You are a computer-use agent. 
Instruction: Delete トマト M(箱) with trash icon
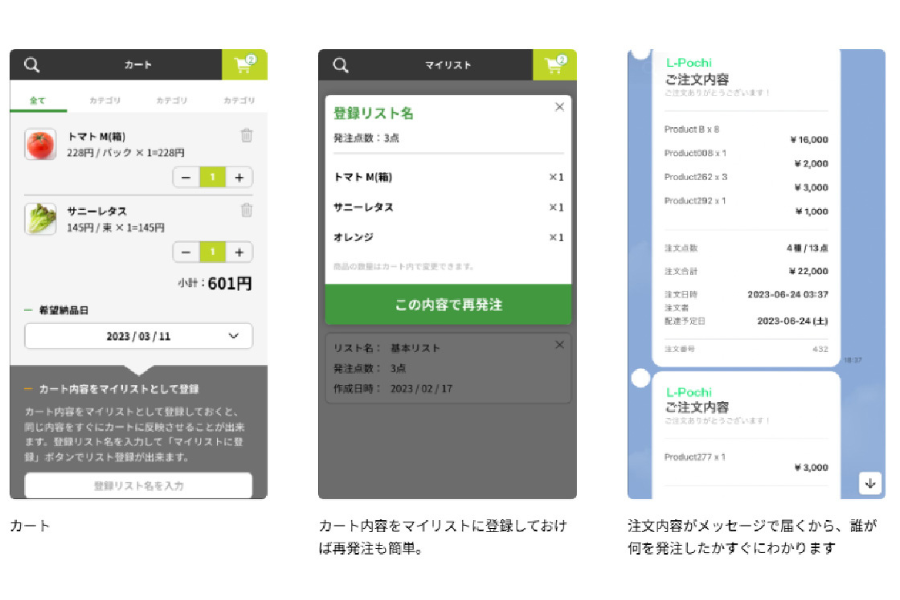[246, 136]
